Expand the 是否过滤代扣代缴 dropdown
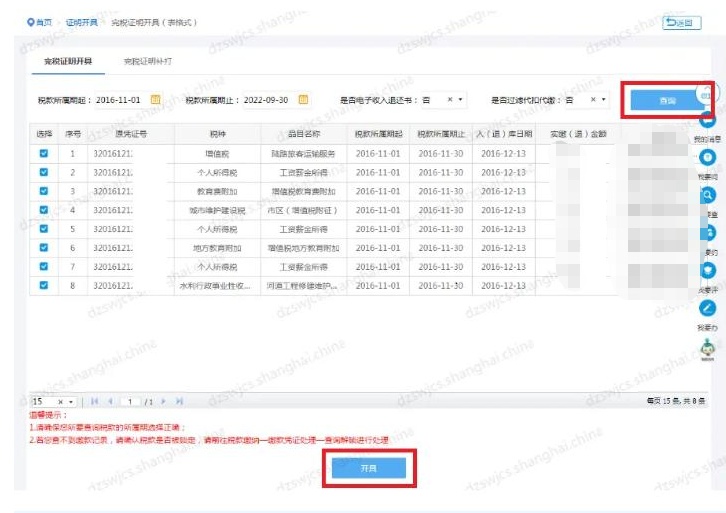The width and height of the screenshot is (726, 513). (x=603, y=100)
